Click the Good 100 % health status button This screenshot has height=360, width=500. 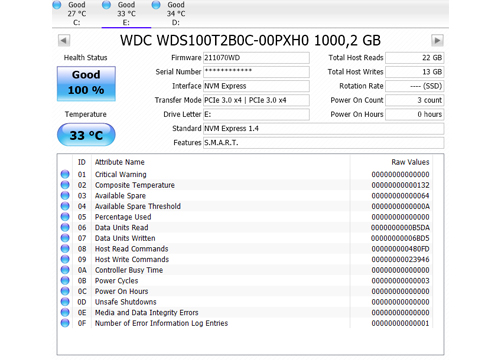(x=86, y=83)
